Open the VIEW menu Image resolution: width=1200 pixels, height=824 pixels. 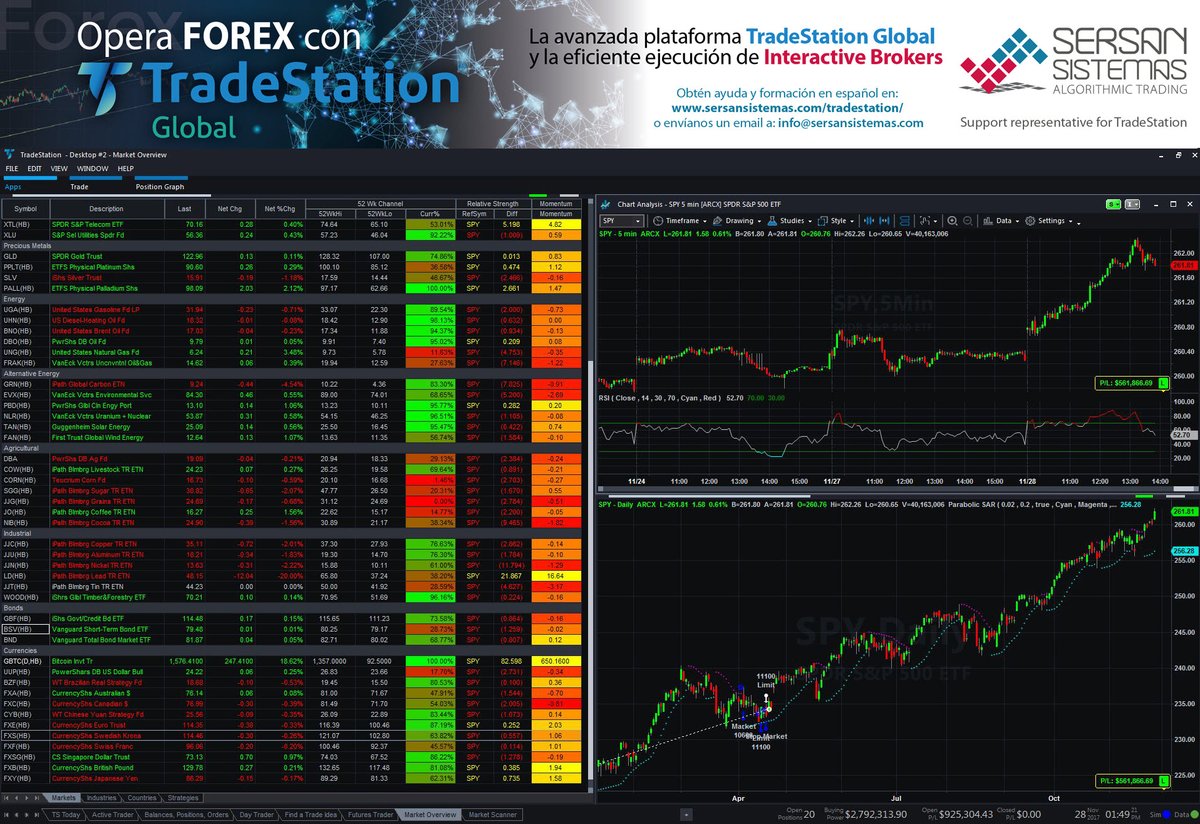pos(59,168)
